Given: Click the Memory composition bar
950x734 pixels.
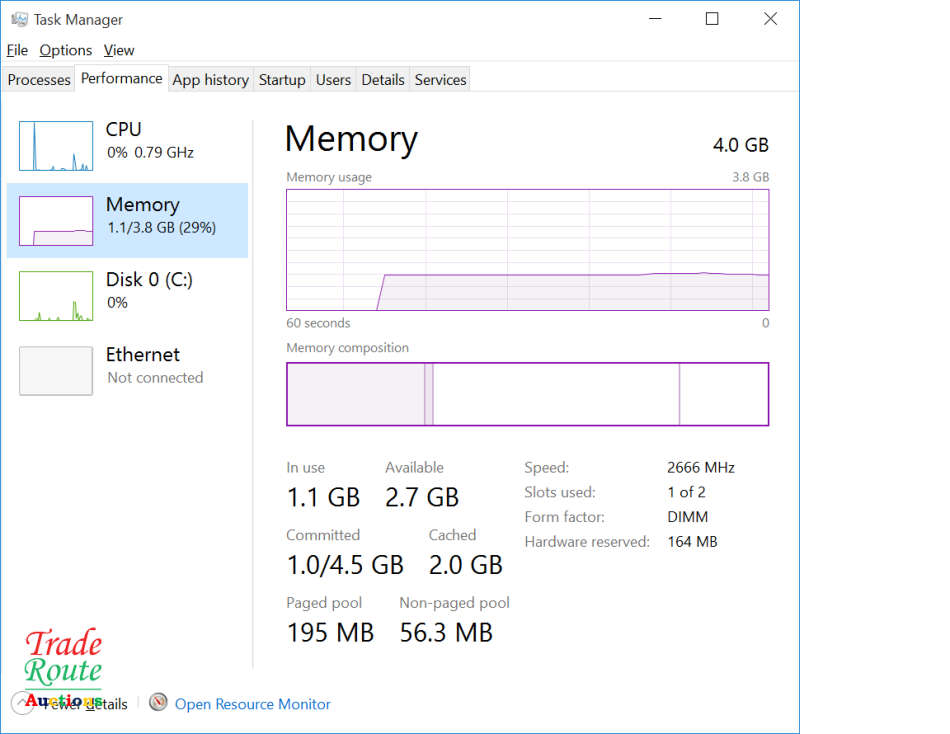Looking at the screenshot, I should (527, 394).
